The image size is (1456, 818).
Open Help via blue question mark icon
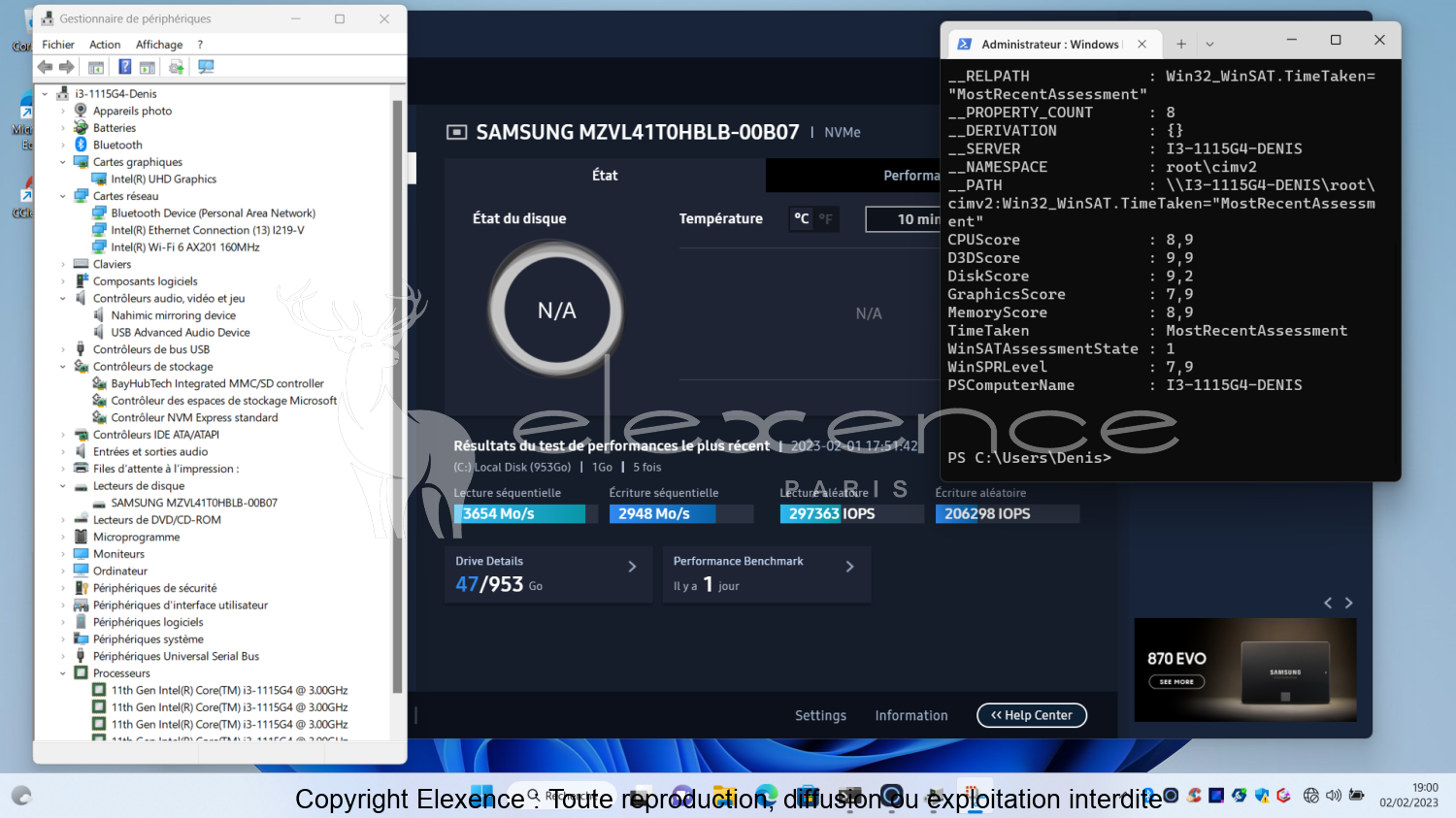click(124, 67)
